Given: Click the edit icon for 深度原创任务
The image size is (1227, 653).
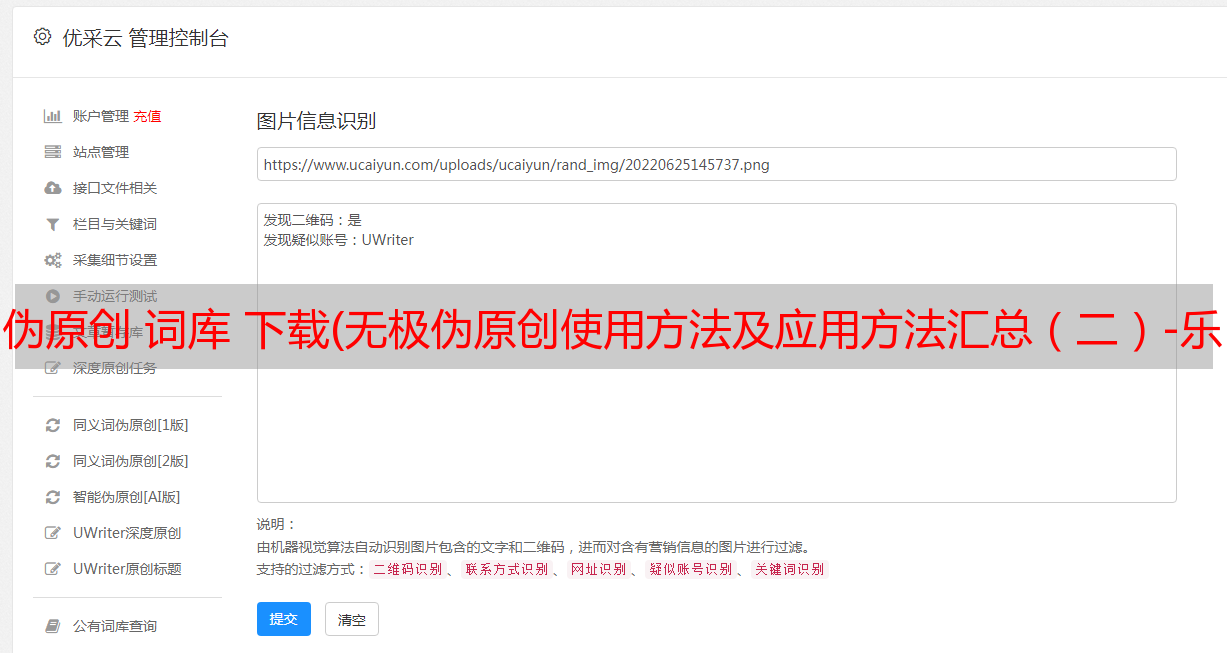Looking at the screenshot, I should [x=53, y=368].
